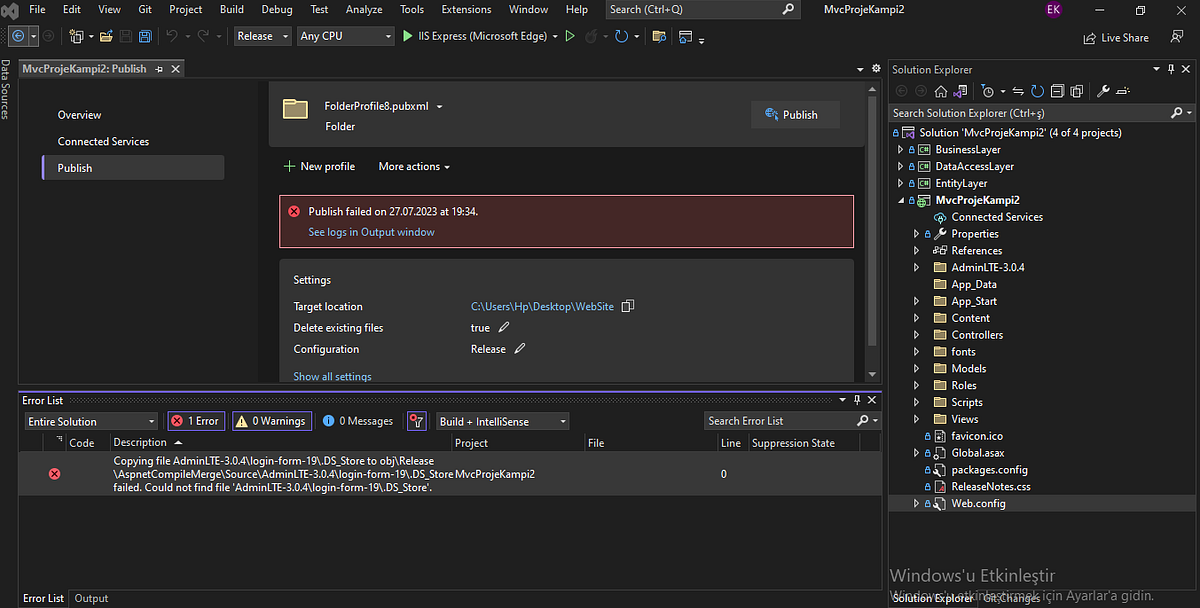This screenshot has width=1200, height=608.
Task: Refresh the Solution Explorer
Action: click(x=1038, y=90)
